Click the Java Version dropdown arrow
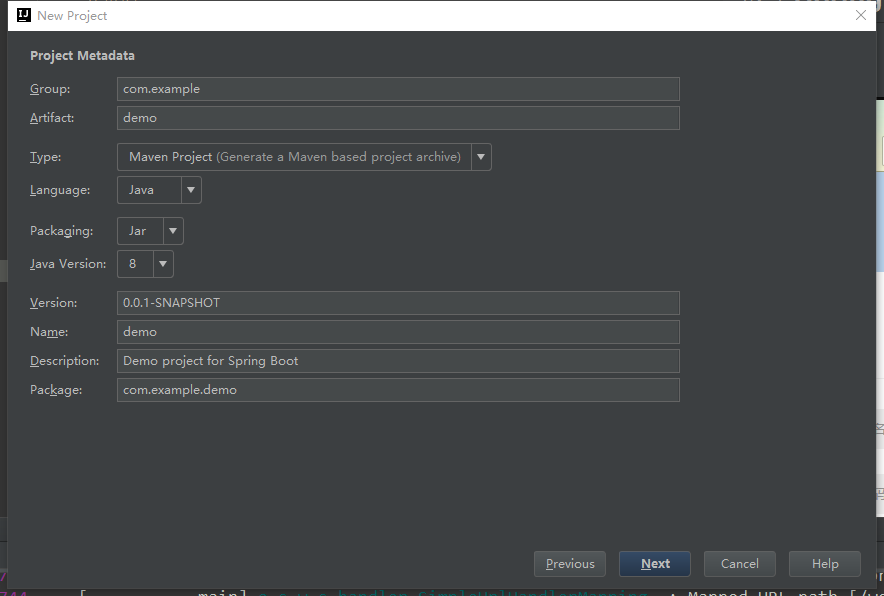The width and height of the screenshot is (884, 596). (163, 264)
